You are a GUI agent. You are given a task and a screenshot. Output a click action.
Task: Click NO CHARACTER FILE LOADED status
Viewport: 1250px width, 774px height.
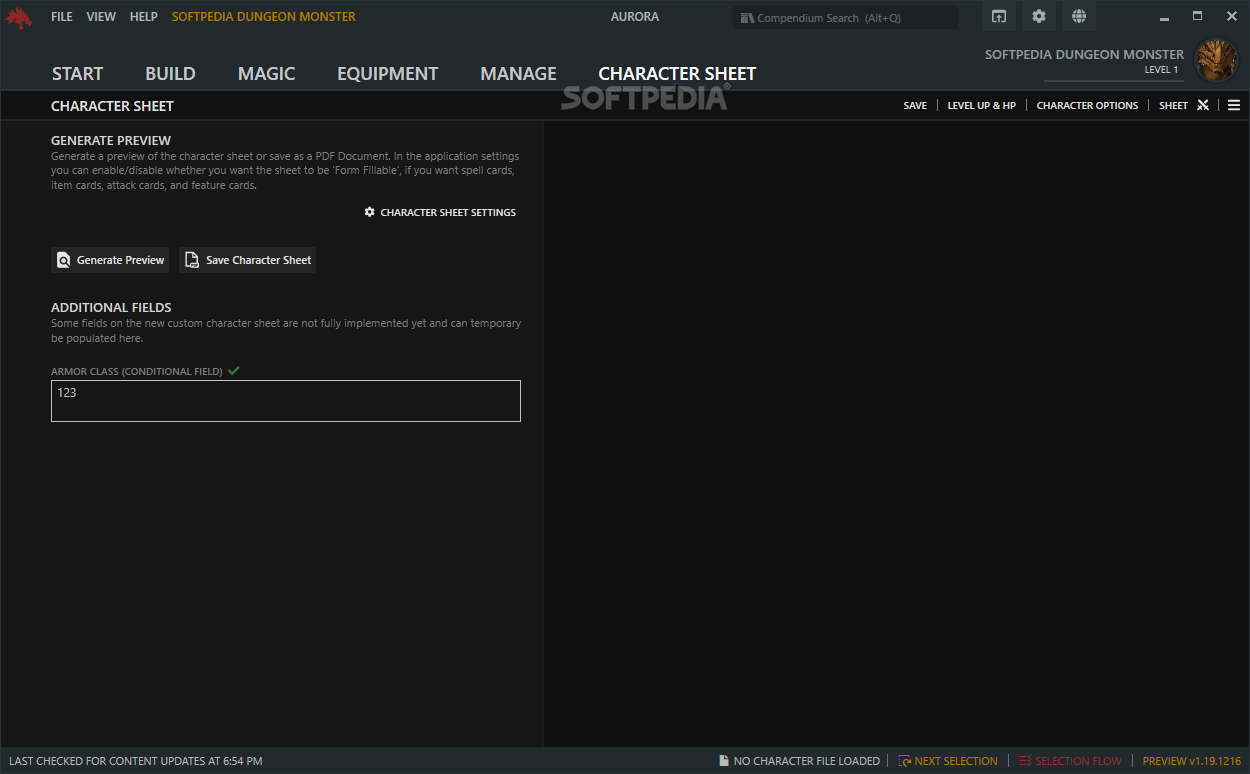click(799, 761)
